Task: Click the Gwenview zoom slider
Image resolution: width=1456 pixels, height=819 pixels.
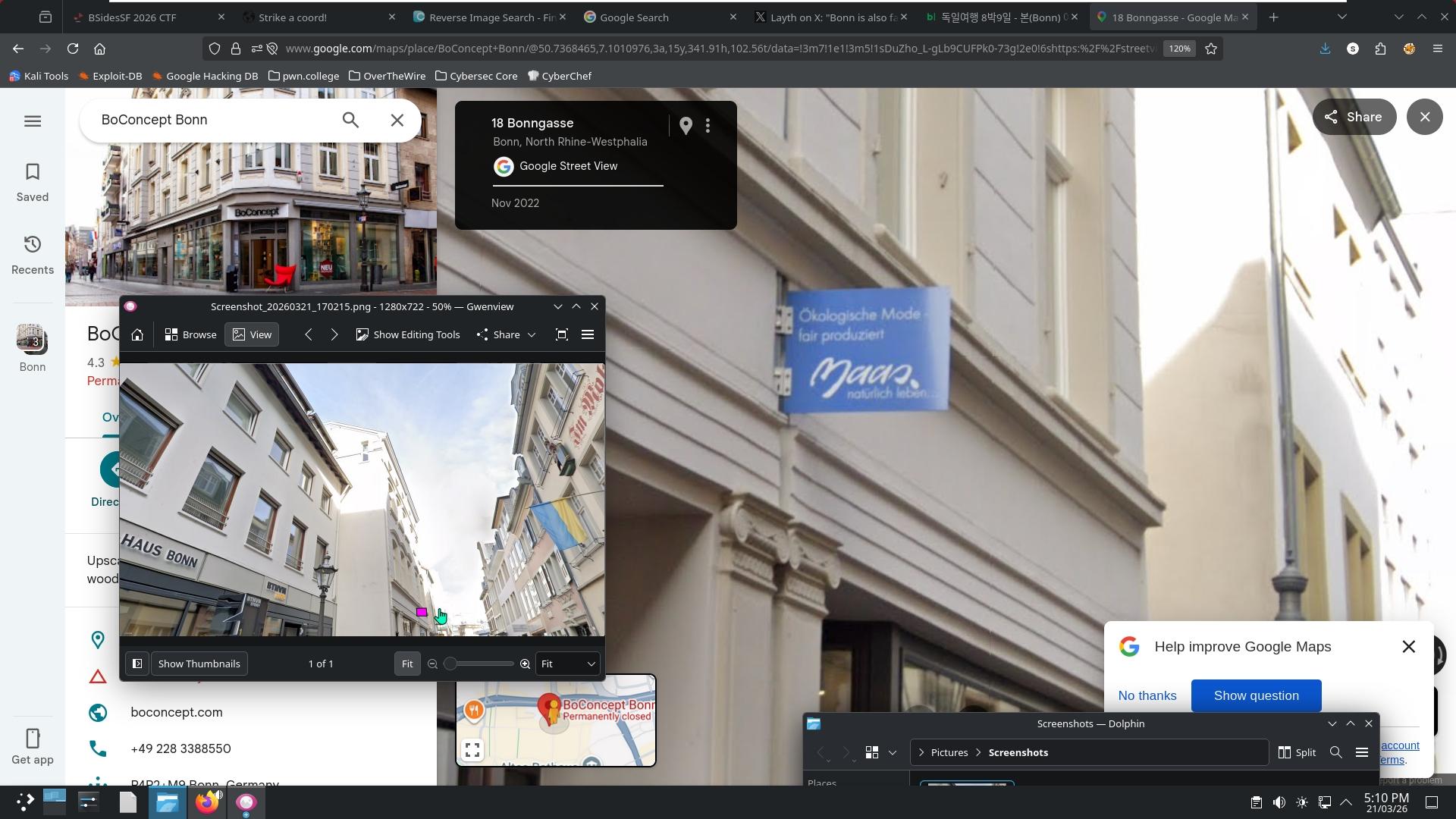Action: click(478, 664)
